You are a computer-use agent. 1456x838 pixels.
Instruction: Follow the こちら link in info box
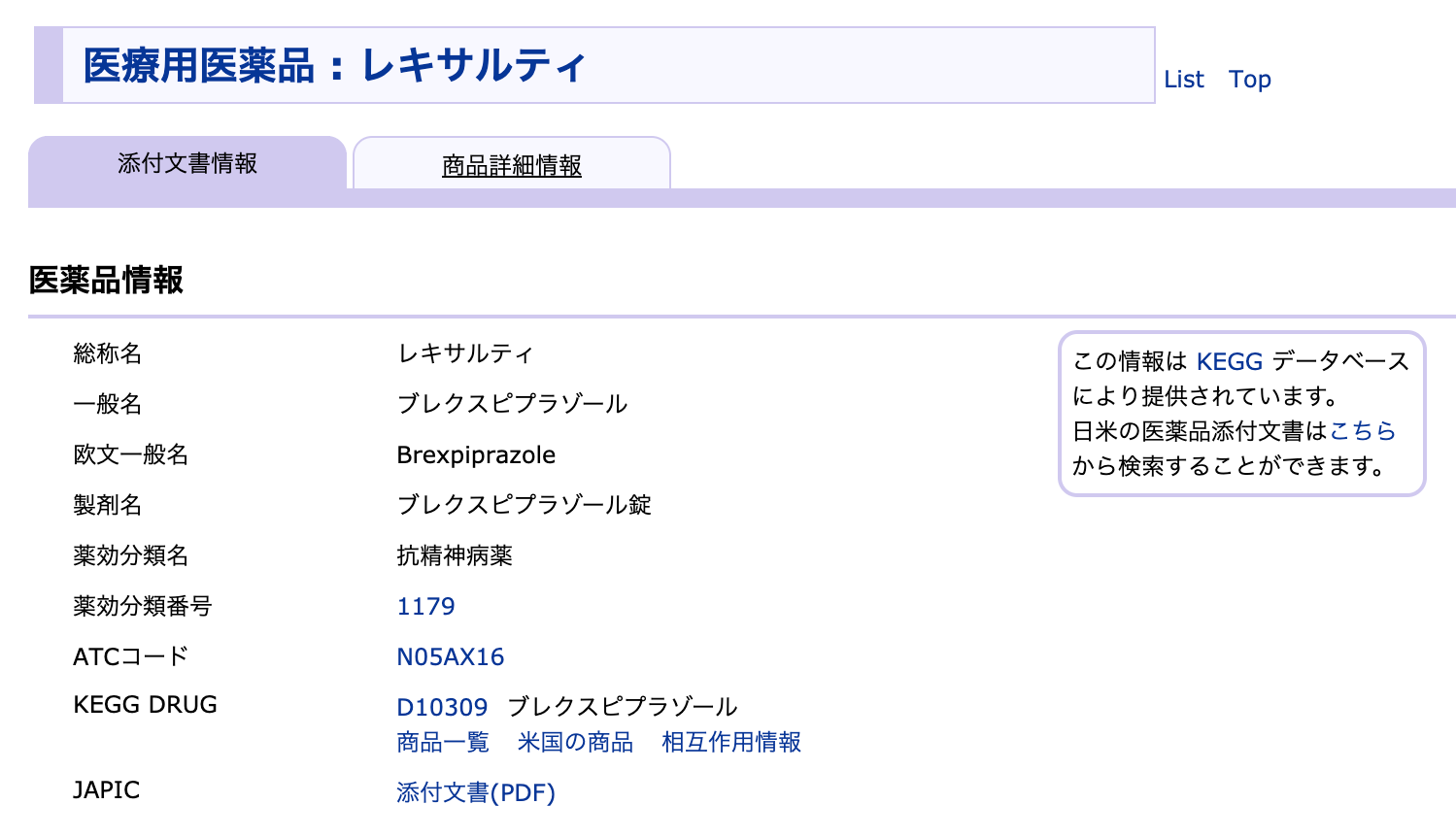click(x=1363, y=431)
